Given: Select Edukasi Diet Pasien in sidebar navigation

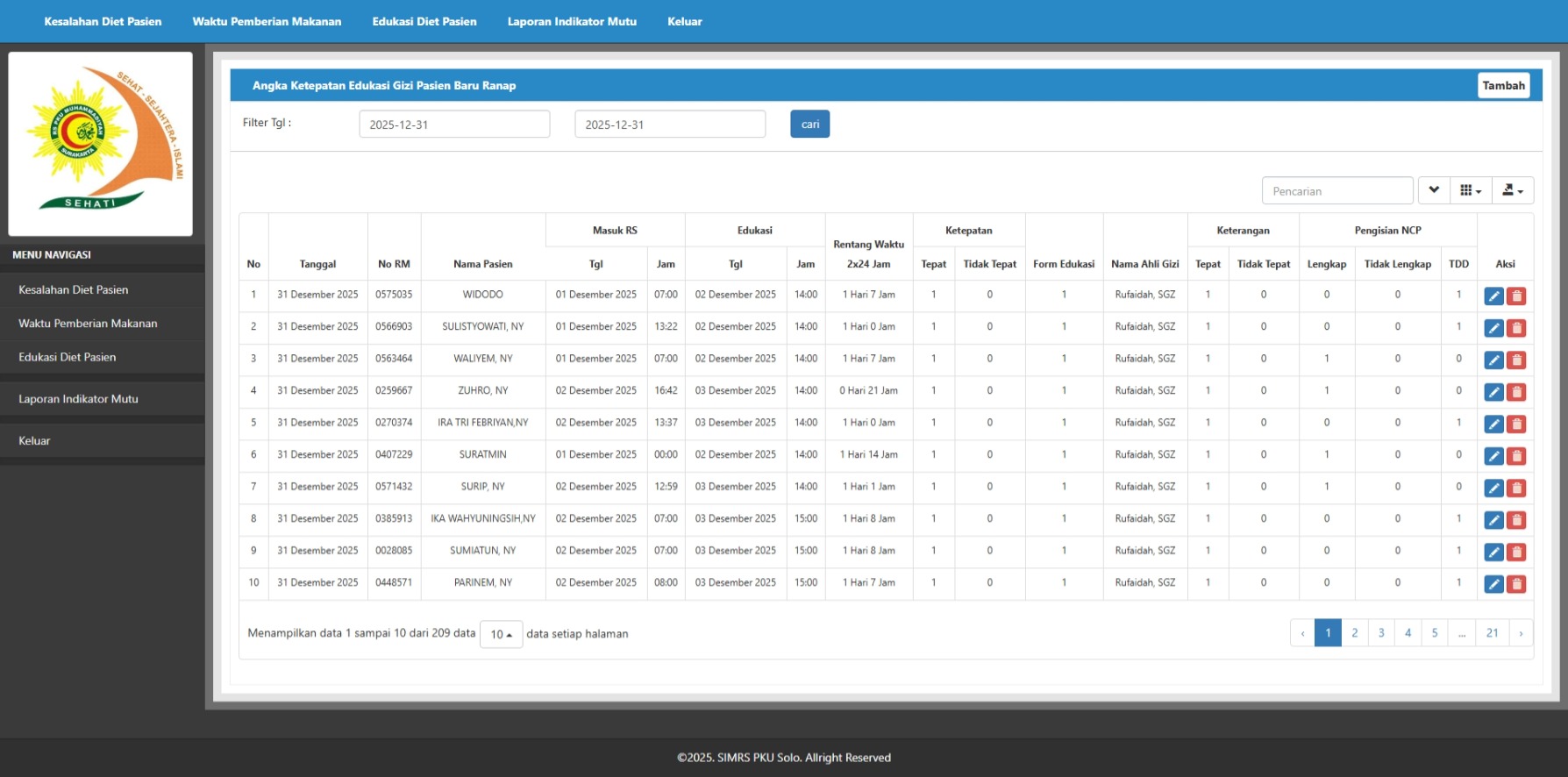Looking at the screenshot, I should point(102,357).
